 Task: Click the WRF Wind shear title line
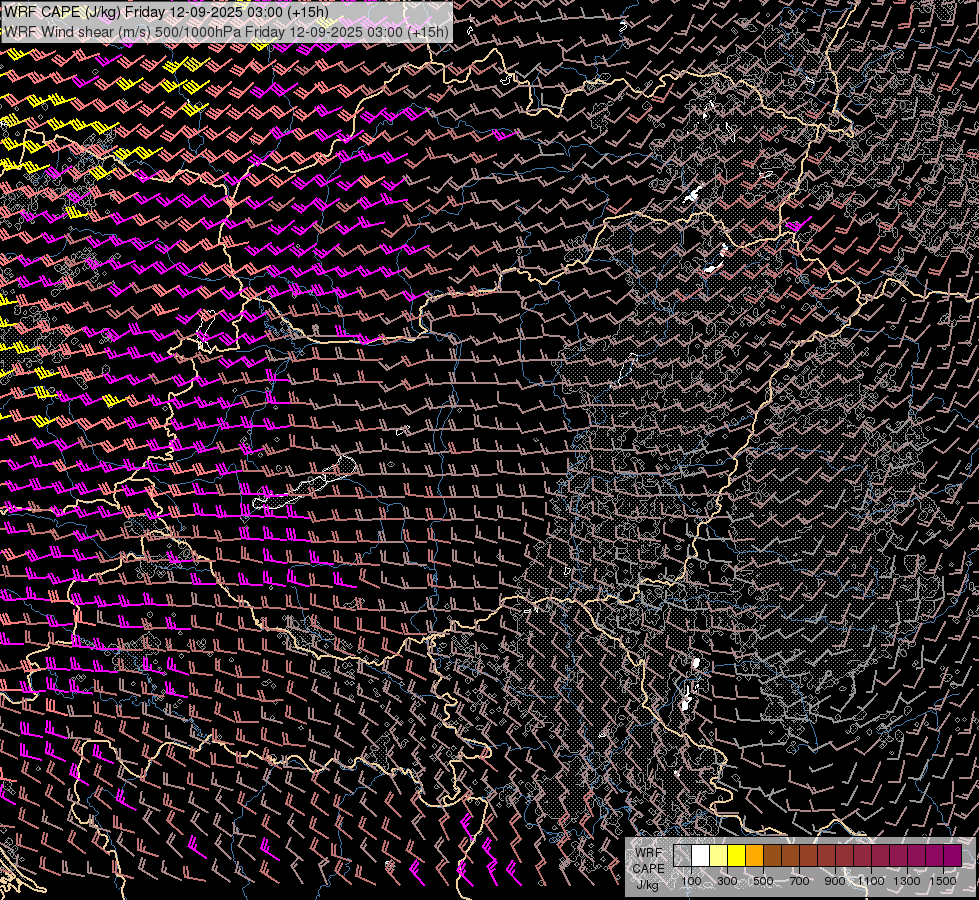[226, 31]
